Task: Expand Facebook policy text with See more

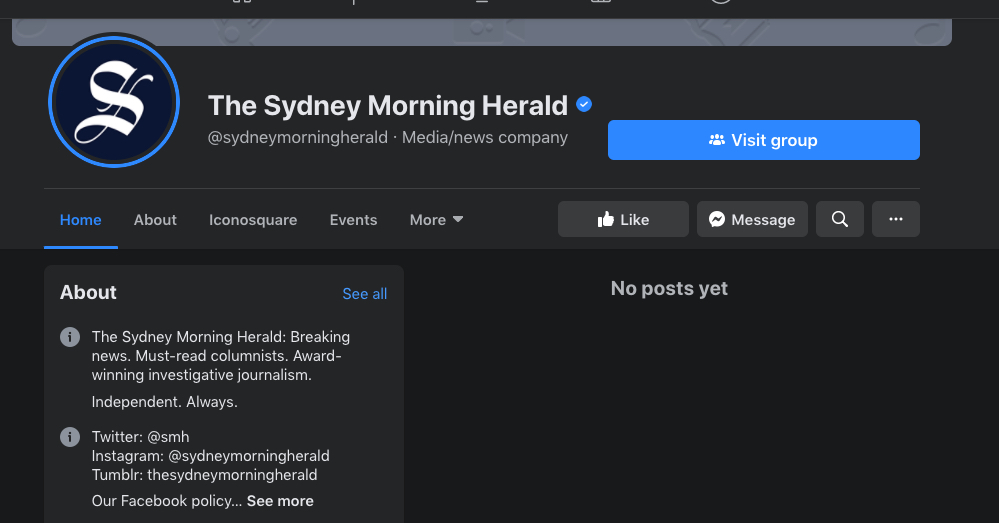Action: point(280,501)
